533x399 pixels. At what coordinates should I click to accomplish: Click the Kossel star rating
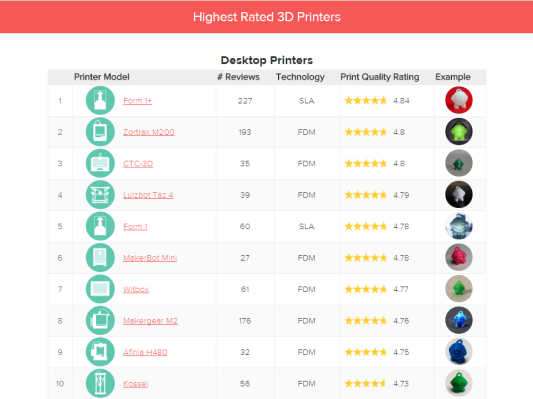[x=365, y=384]
